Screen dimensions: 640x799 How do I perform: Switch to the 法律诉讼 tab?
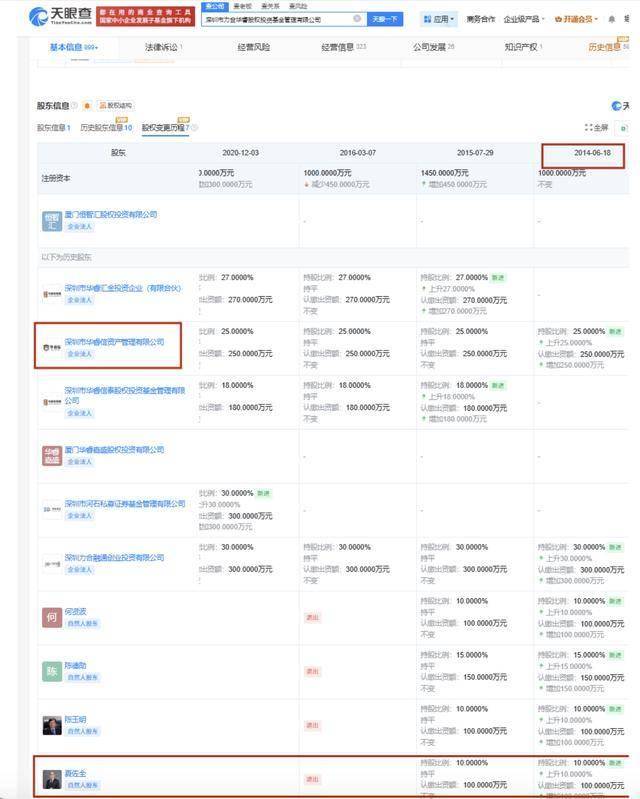[x=164, y=47]
